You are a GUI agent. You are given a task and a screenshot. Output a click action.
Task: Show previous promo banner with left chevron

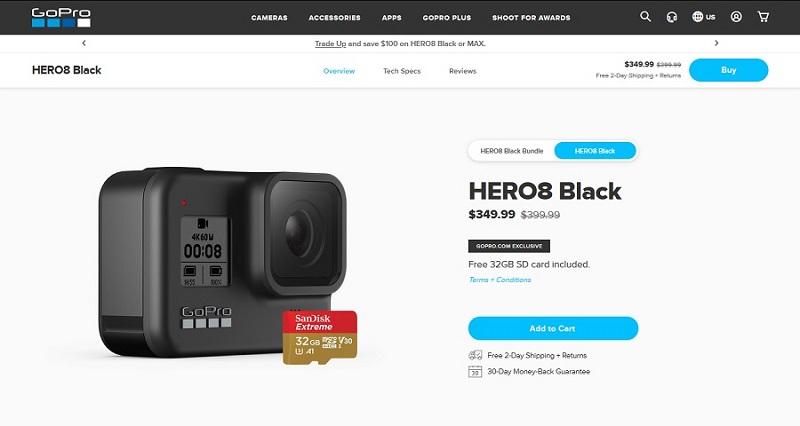point(84,43)
